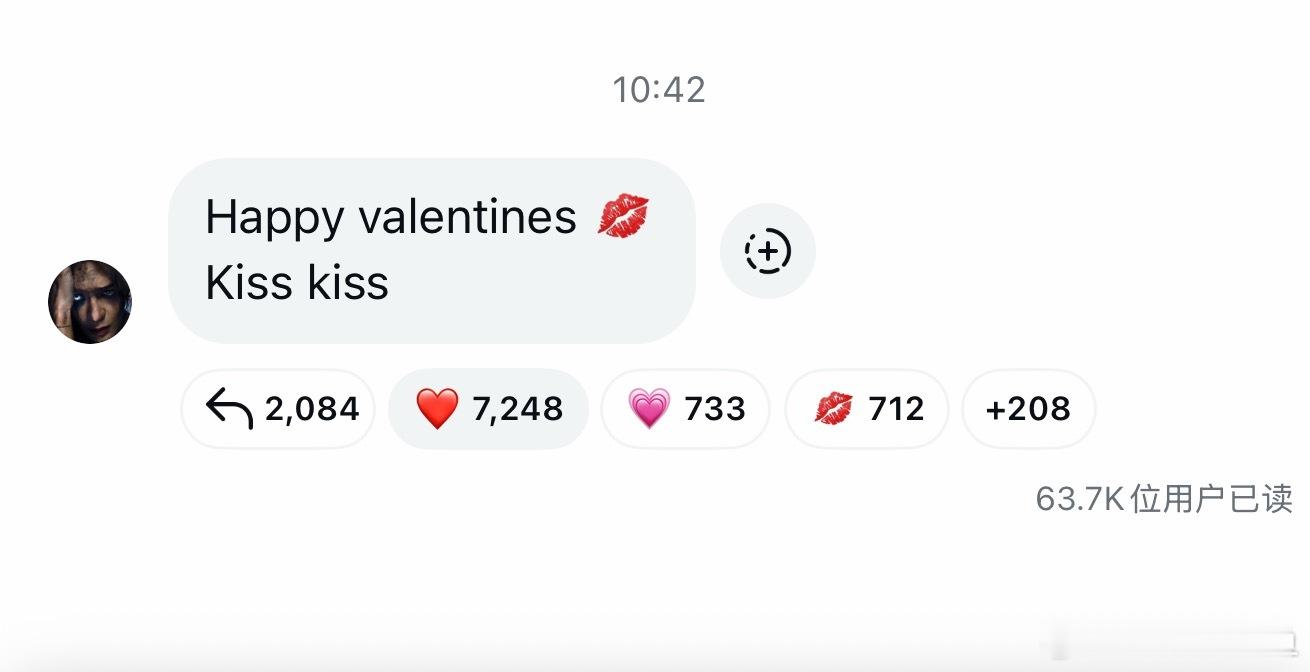This screenshot has width=1310, height=672.
Task: Click the 10:42 timestamp
Action: click(659, 90)
